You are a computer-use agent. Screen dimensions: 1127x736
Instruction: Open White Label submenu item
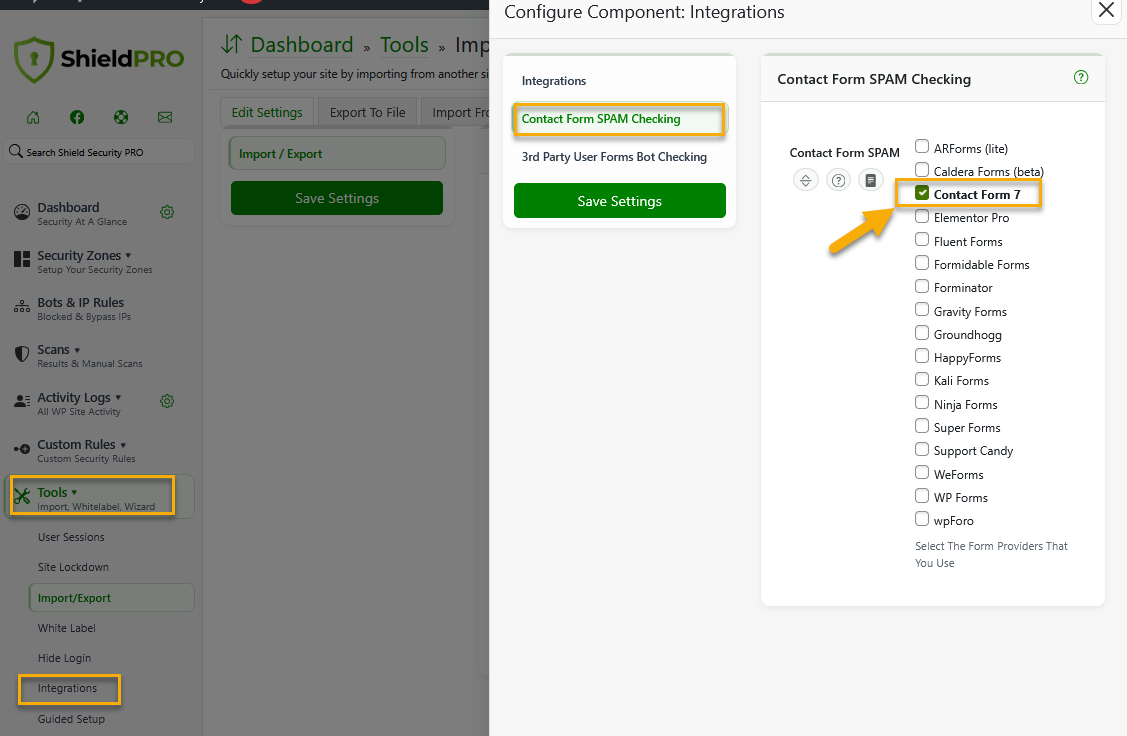67,628
